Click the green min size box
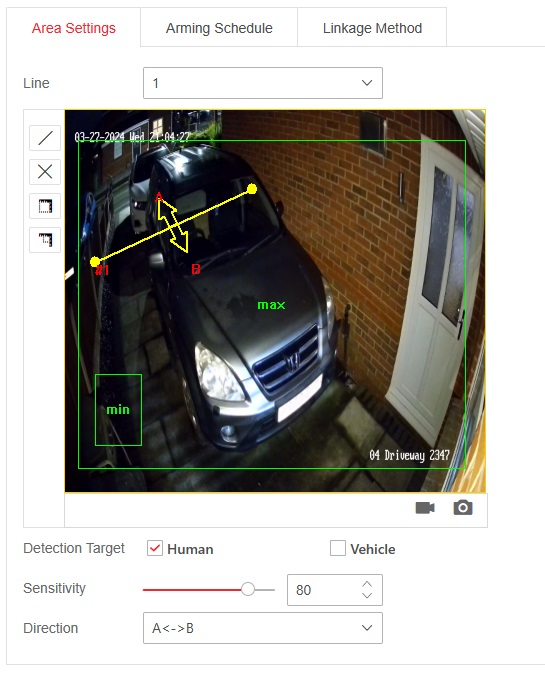The height and width of the screenshot is (673, 545). pos(118,410)
